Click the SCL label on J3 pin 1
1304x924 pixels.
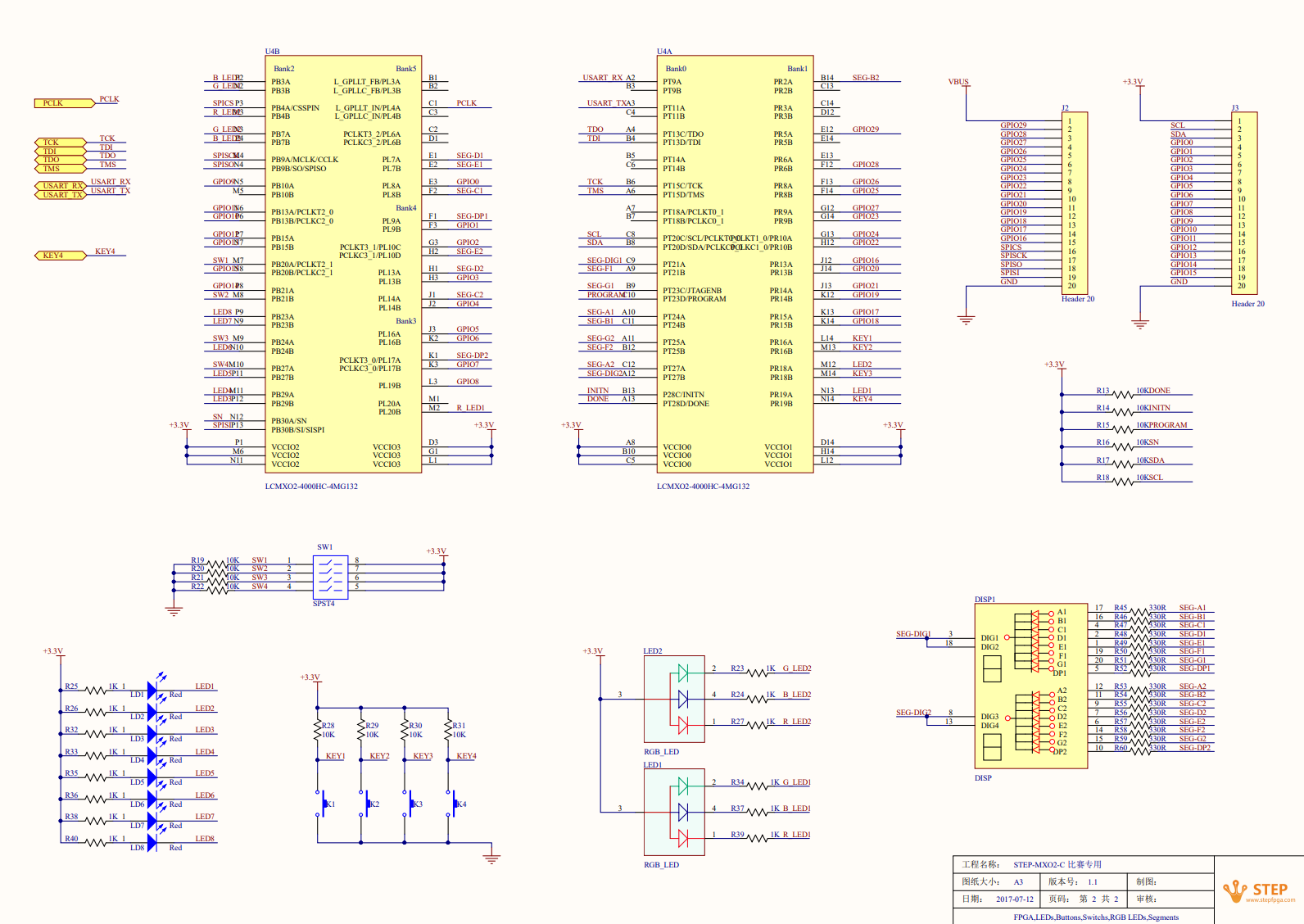pyautogui.click(x=1177, y=125)
